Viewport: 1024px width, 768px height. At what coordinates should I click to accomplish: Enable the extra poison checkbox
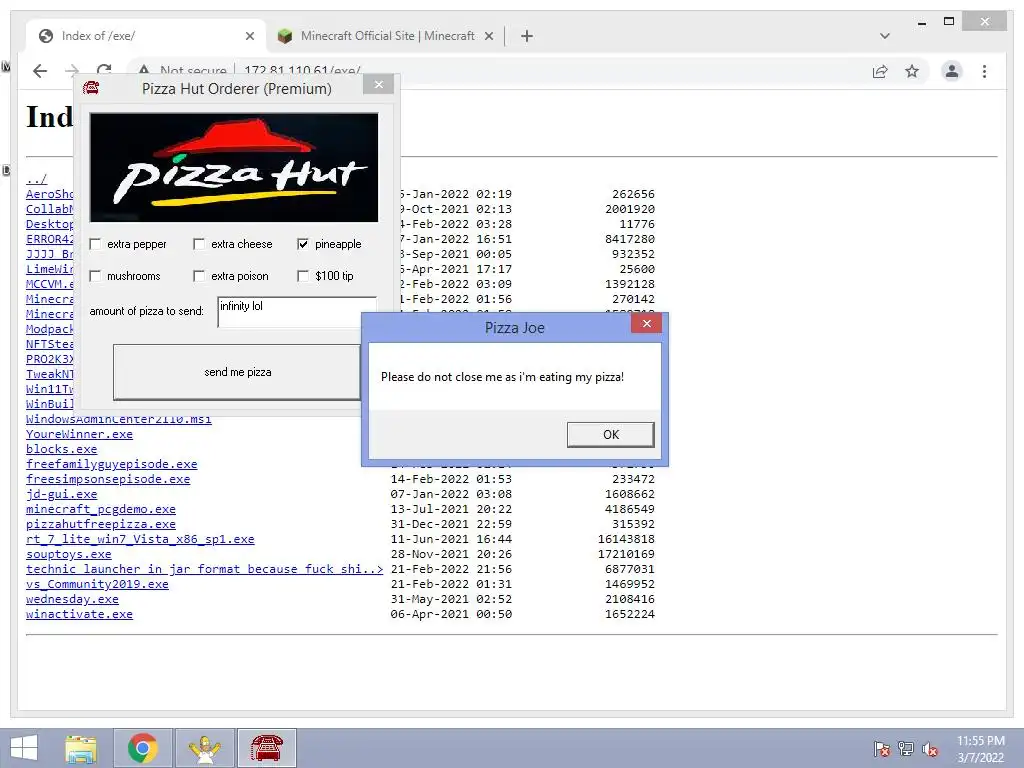[199, 276]
